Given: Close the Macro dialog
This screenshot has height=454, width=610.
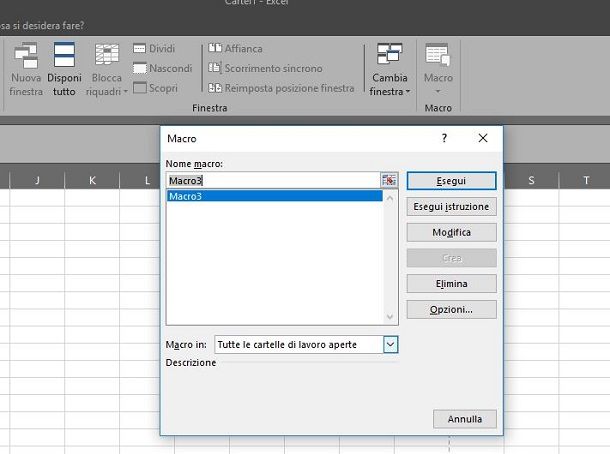Looking at the screenshot, I should (483, 138).
